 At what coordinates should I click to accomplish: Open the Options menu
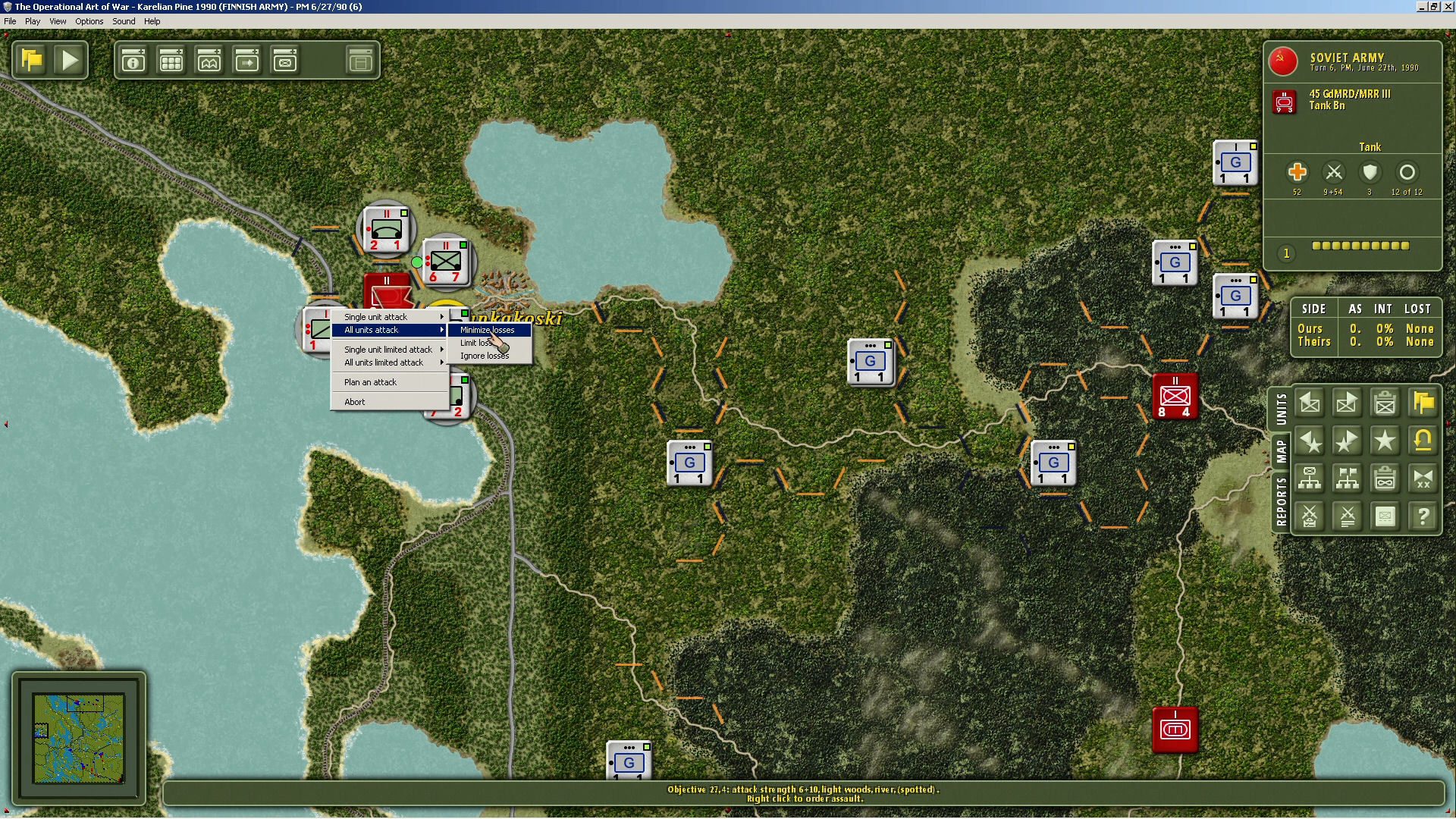89,21
